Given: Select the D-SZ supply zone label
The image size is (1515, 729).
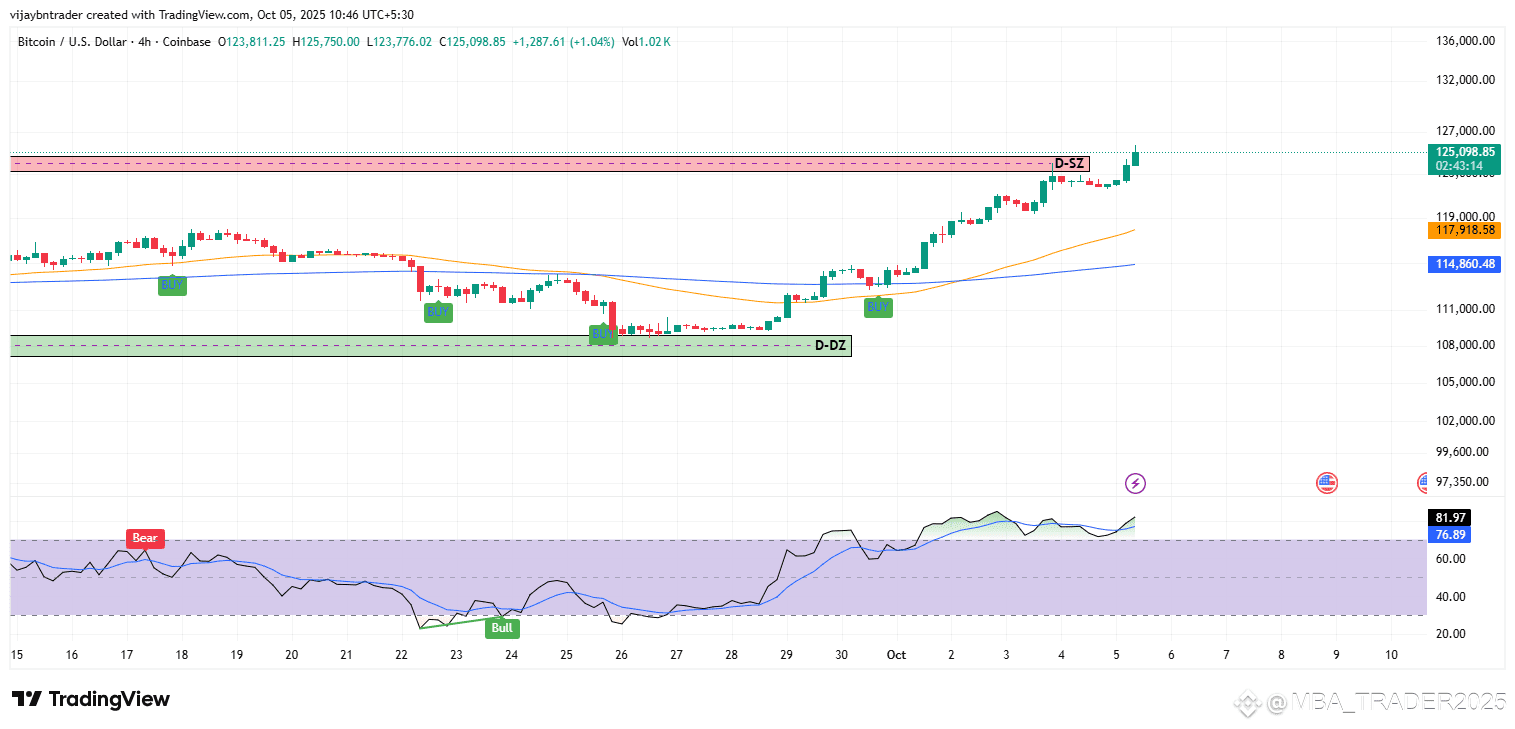Looking at the screenshot, I should pyautogui.click(x=1071, y=163).
